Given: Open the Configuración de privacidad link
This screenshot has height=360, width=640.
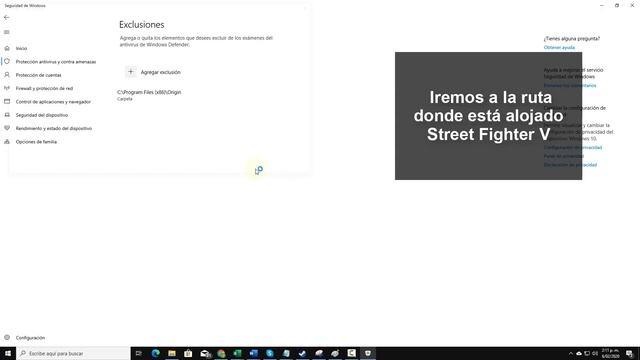Looking at the screenshot, I should click(573, 147).
